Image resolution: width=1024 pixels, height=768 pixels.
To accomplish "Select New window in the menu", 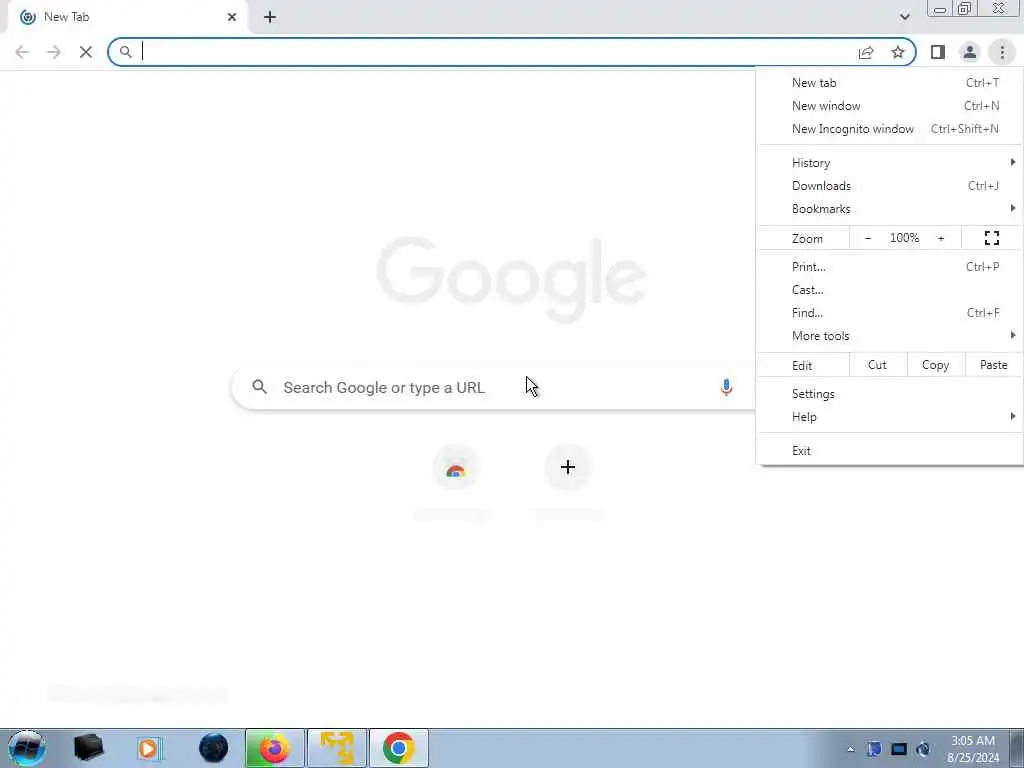I will pos(889,106).
